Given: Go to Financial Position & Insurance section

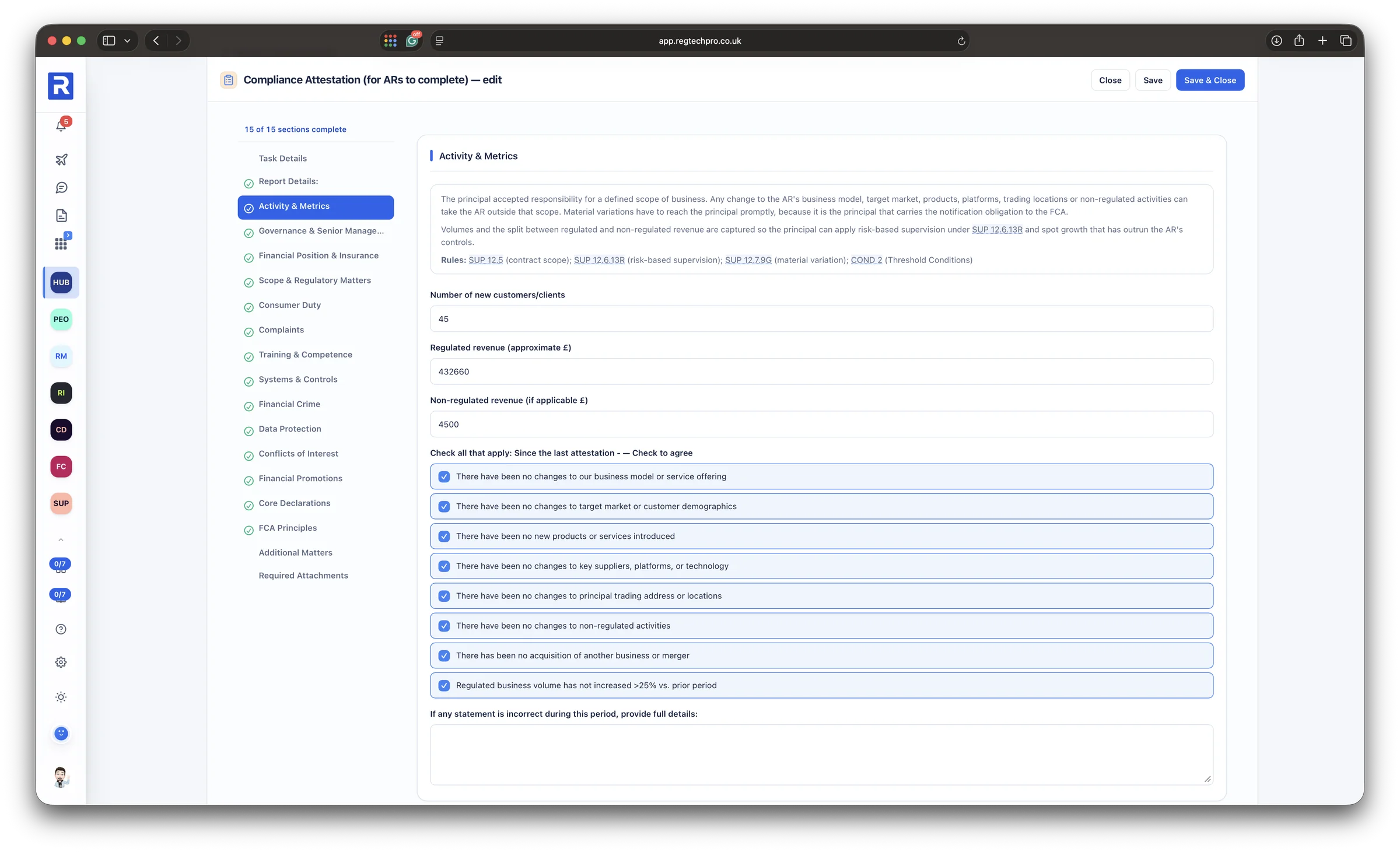Looking at the screenshot, I should pyautogui.click(x=316, y=256).
